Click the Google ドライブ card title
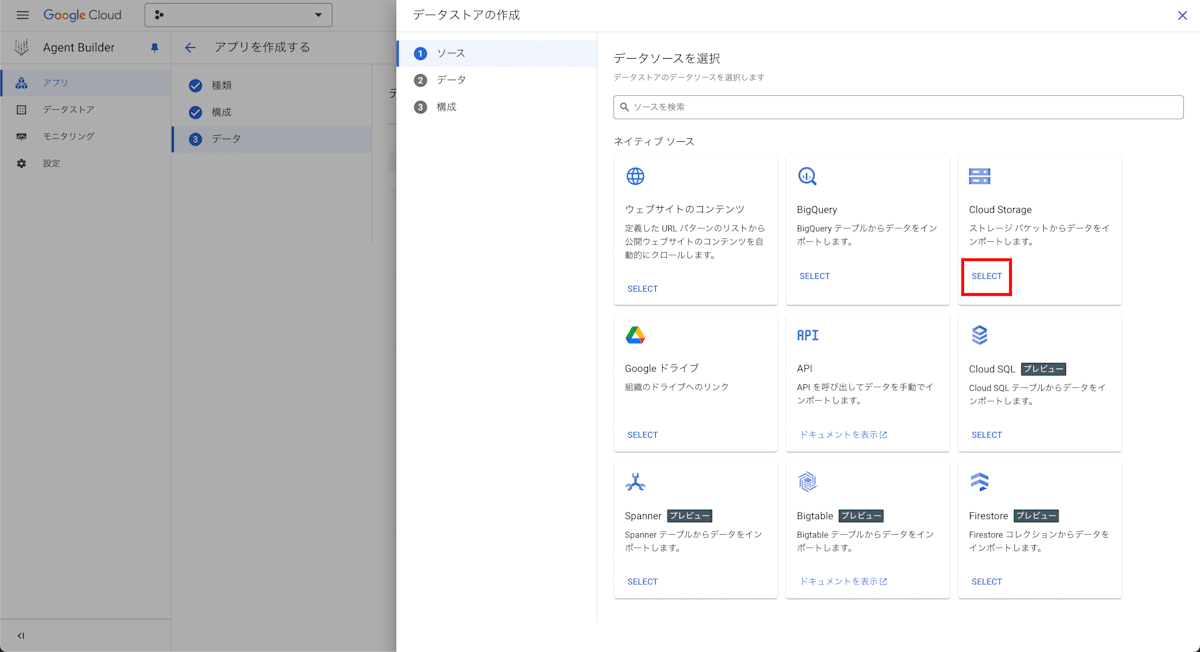1200x652 pixels. tap(662, 368)
